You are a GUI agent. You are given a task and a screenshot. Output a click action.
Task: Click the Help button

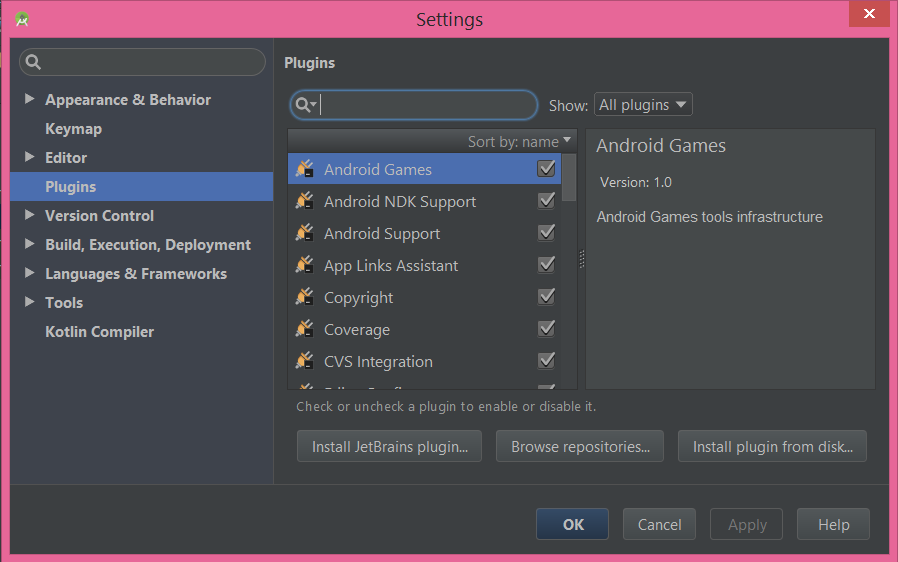click(x=833, y=524)
